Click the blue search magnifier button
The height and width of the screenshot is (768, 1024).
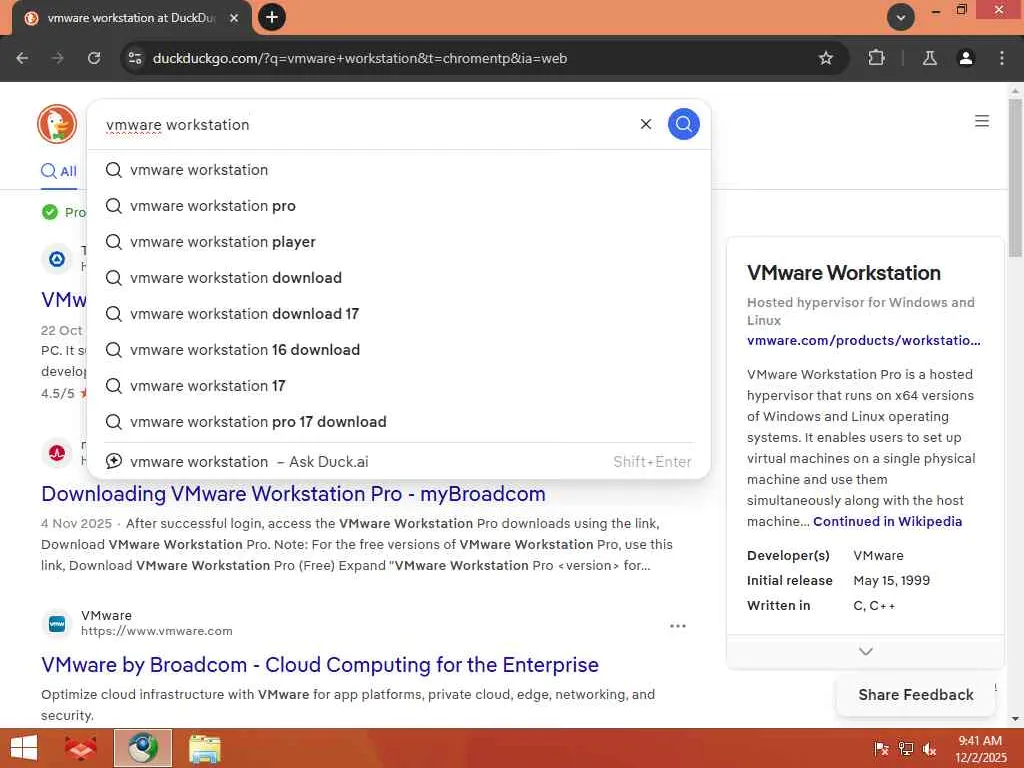(684, 124)
